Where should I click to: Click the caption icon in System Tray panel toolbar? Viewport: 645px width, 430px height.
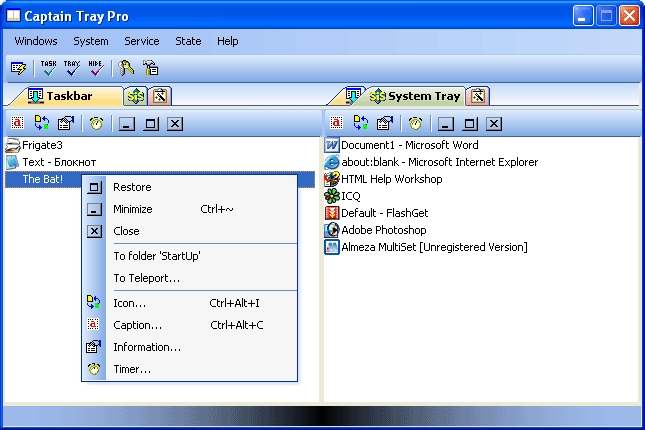coord(336,124)
